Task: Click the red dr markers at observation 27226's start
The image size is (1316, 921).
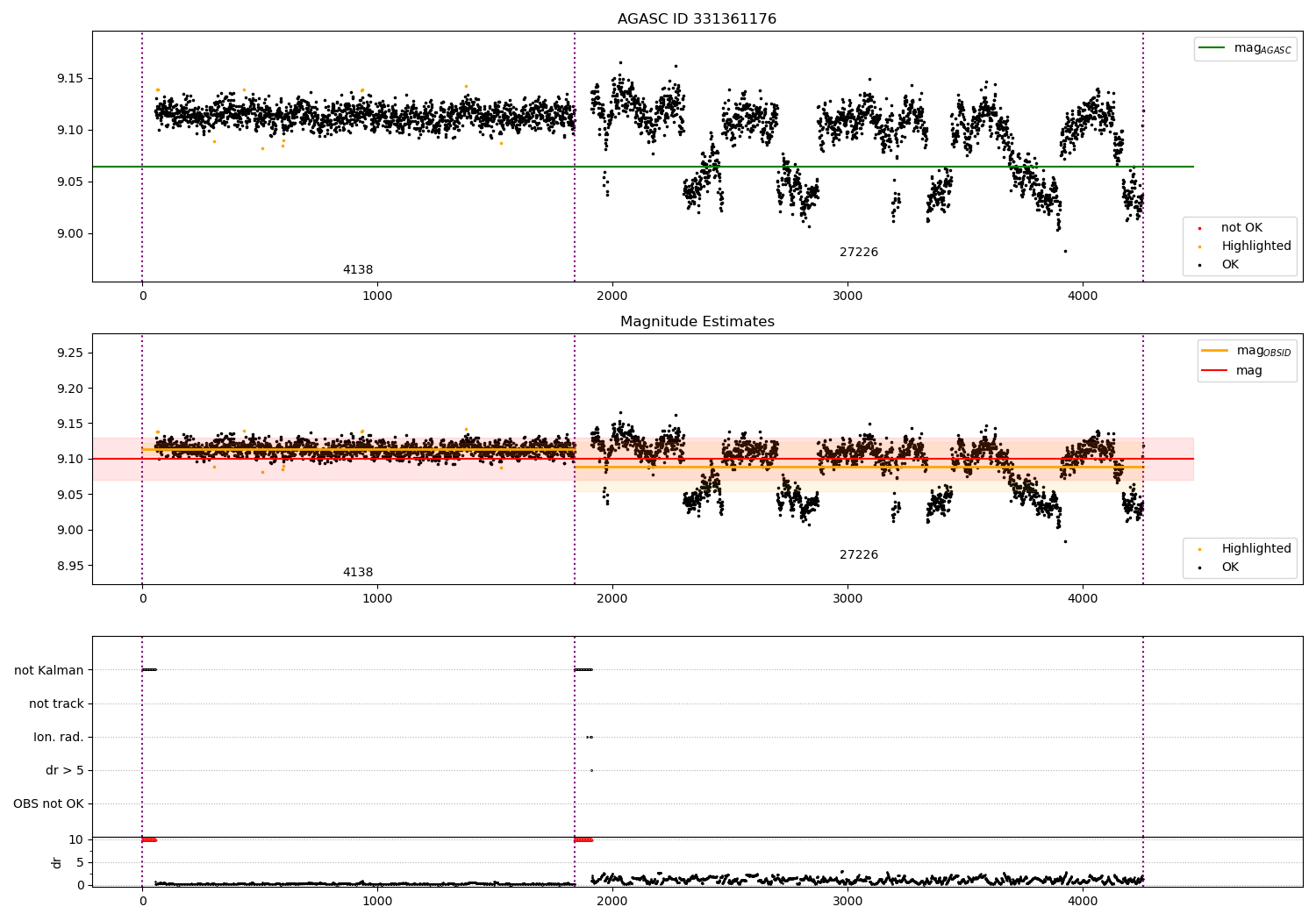Action: [583, 840]
